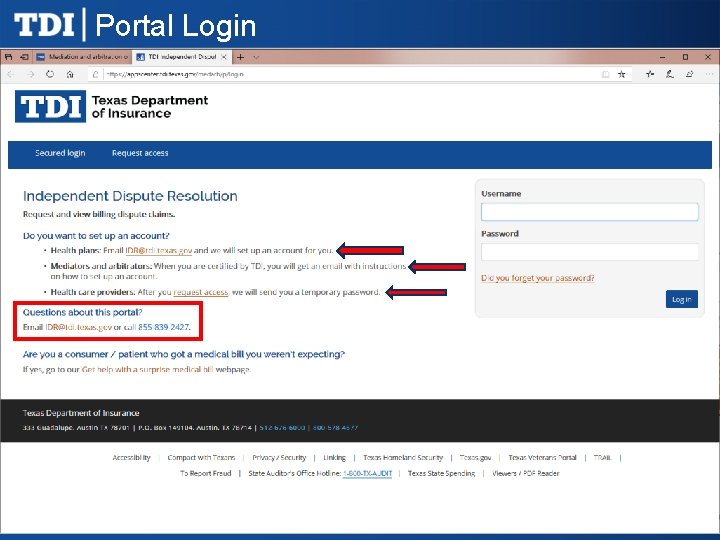Open the Accessibility footer link
720x540 pixels.
point(131,457)
